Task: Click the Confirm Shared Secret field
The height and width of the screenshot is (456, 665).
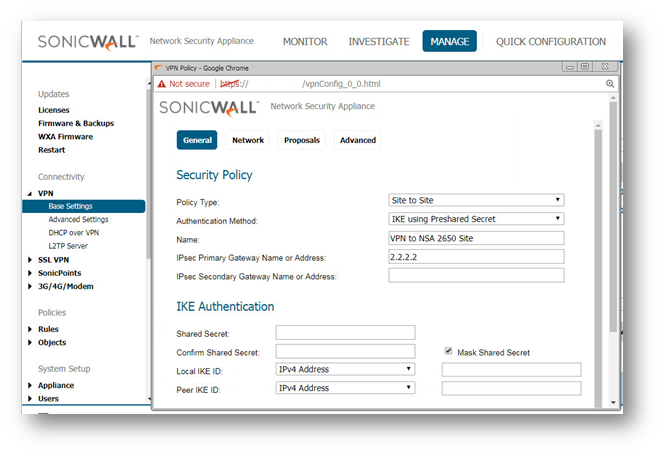Action: 345,351
